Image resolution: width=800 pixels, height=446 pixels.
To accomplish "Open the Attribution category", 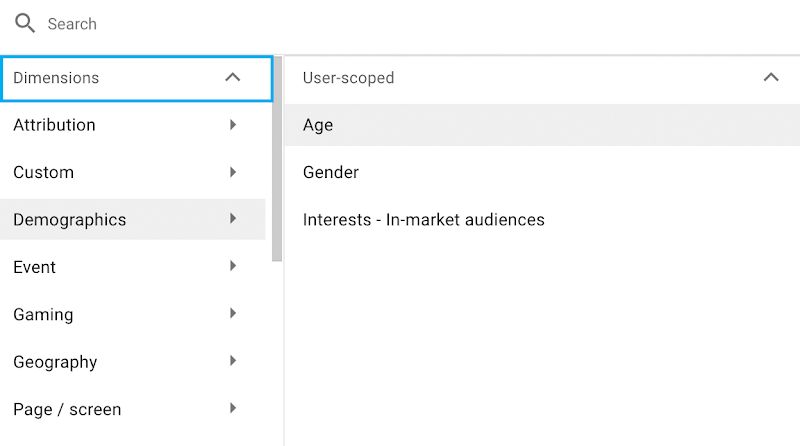I will (x=55, y=125).
